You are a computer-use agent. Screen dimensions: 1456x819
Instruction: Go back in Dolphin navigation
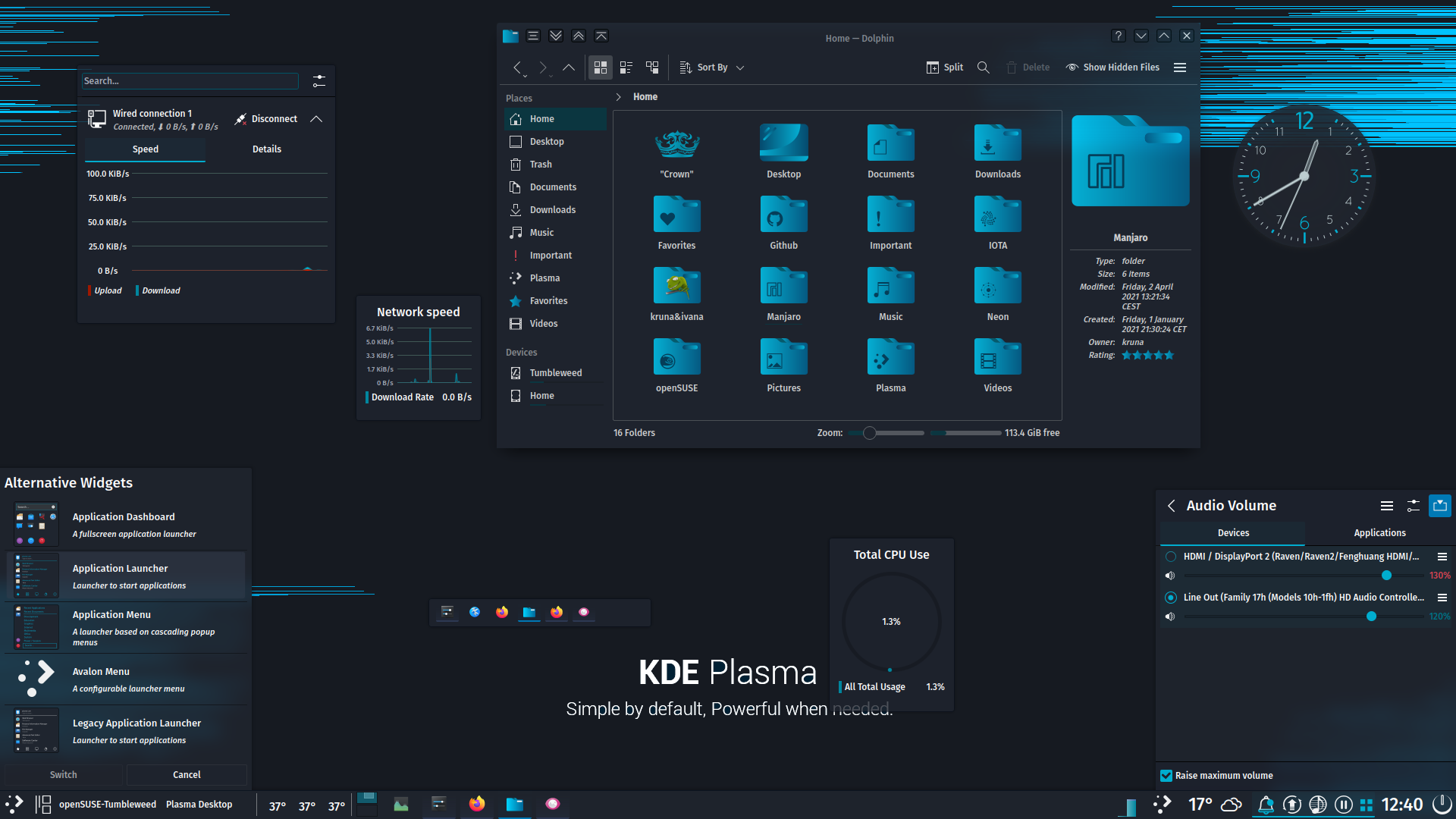(x=517, y=67)
